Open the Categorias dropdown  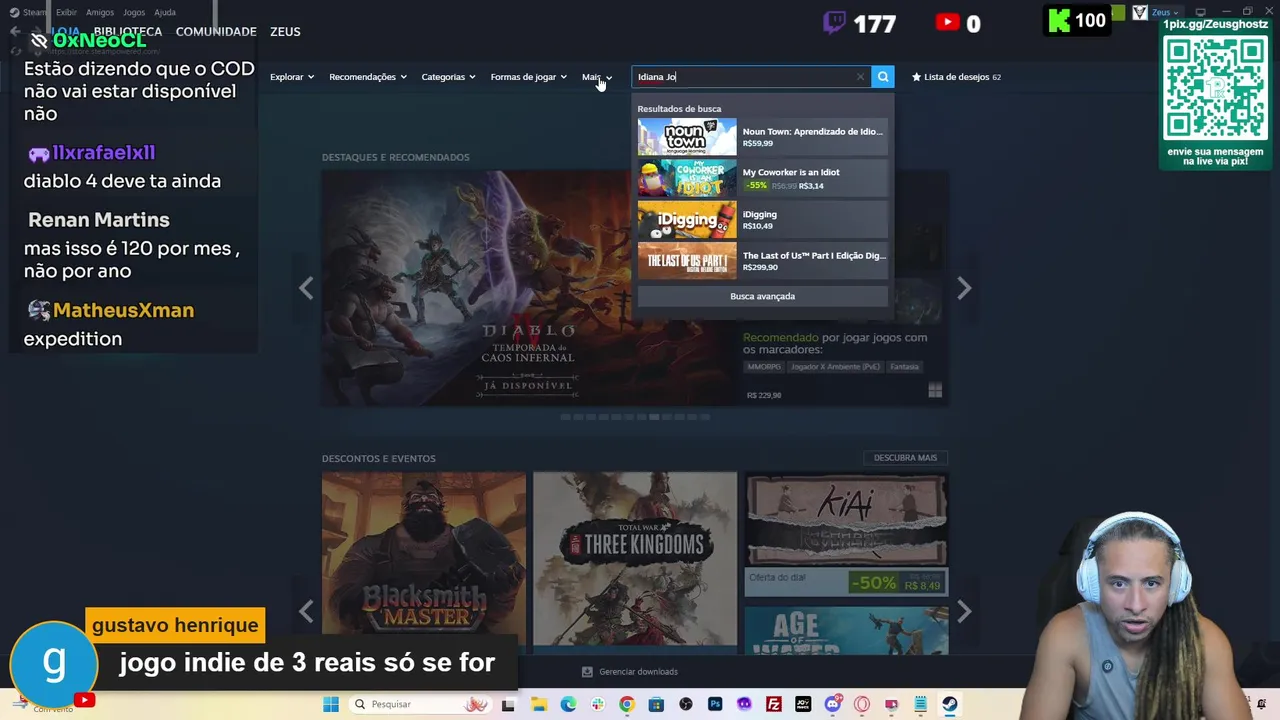coord(449,77)
